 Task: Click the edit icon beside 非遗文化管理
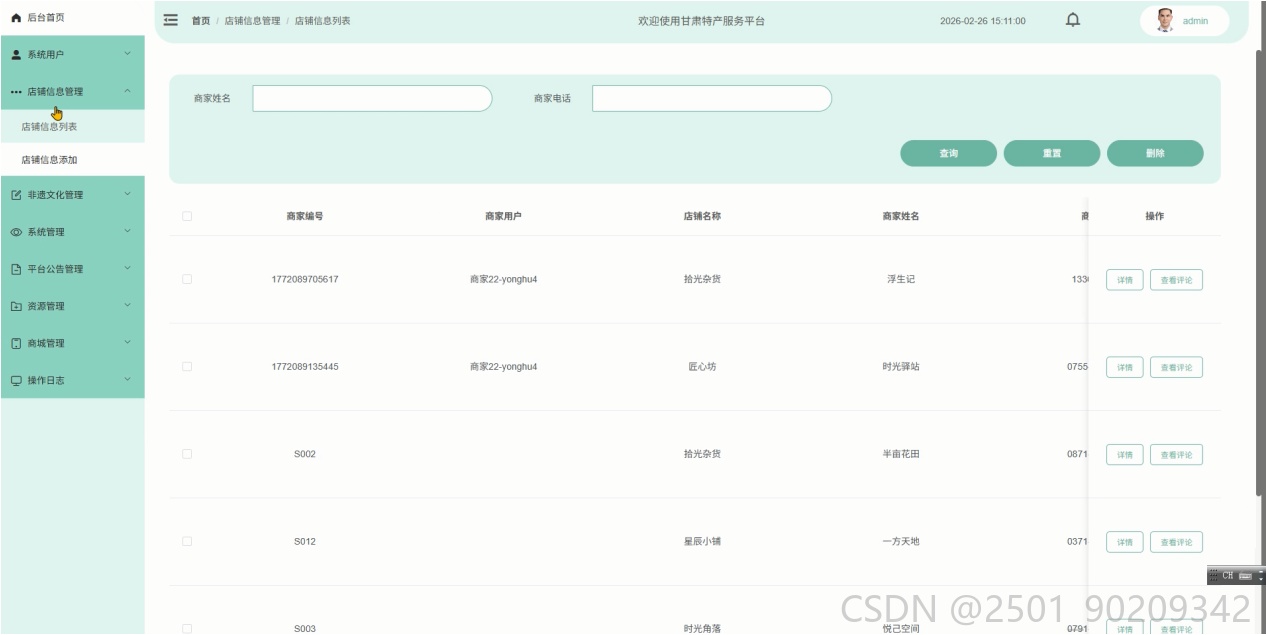(16, 195)
